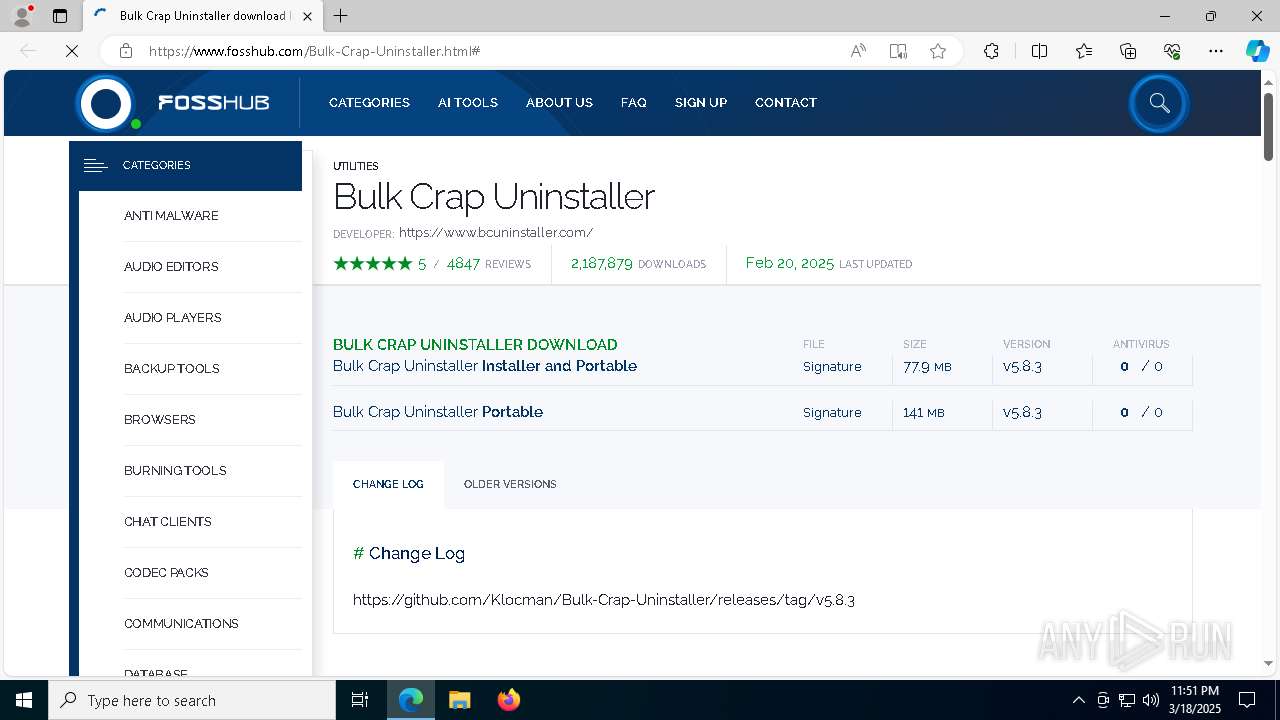The height and width of the screenshot is (720, 1280).
Task: Show hidden system tray icons
Action: click(1078, 700)
